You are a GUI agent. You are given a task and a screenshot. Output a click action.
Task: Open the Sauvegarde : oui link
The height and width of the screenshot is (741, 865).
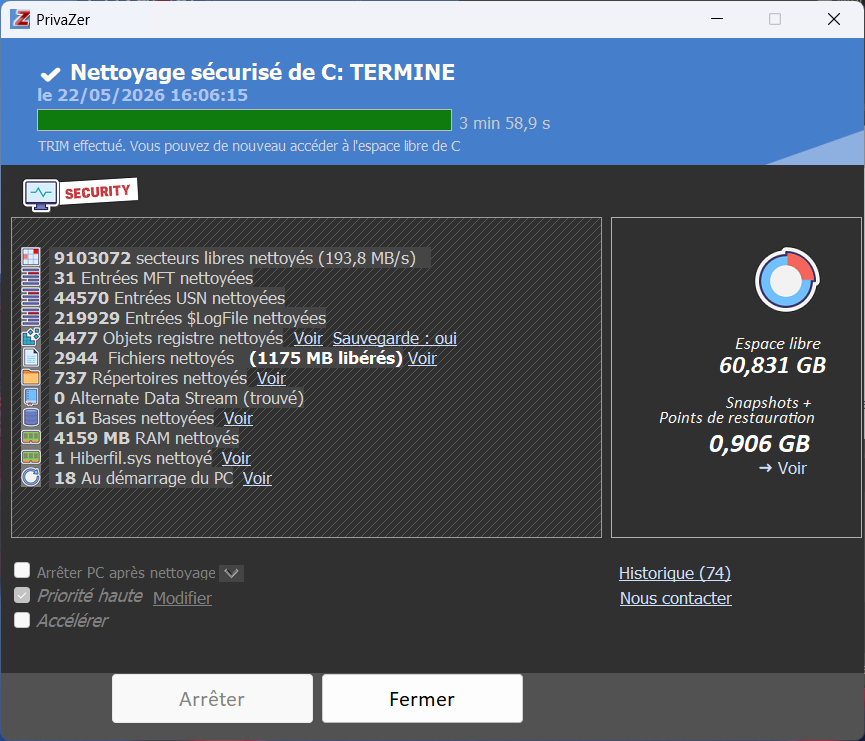[x=394, y=338]
